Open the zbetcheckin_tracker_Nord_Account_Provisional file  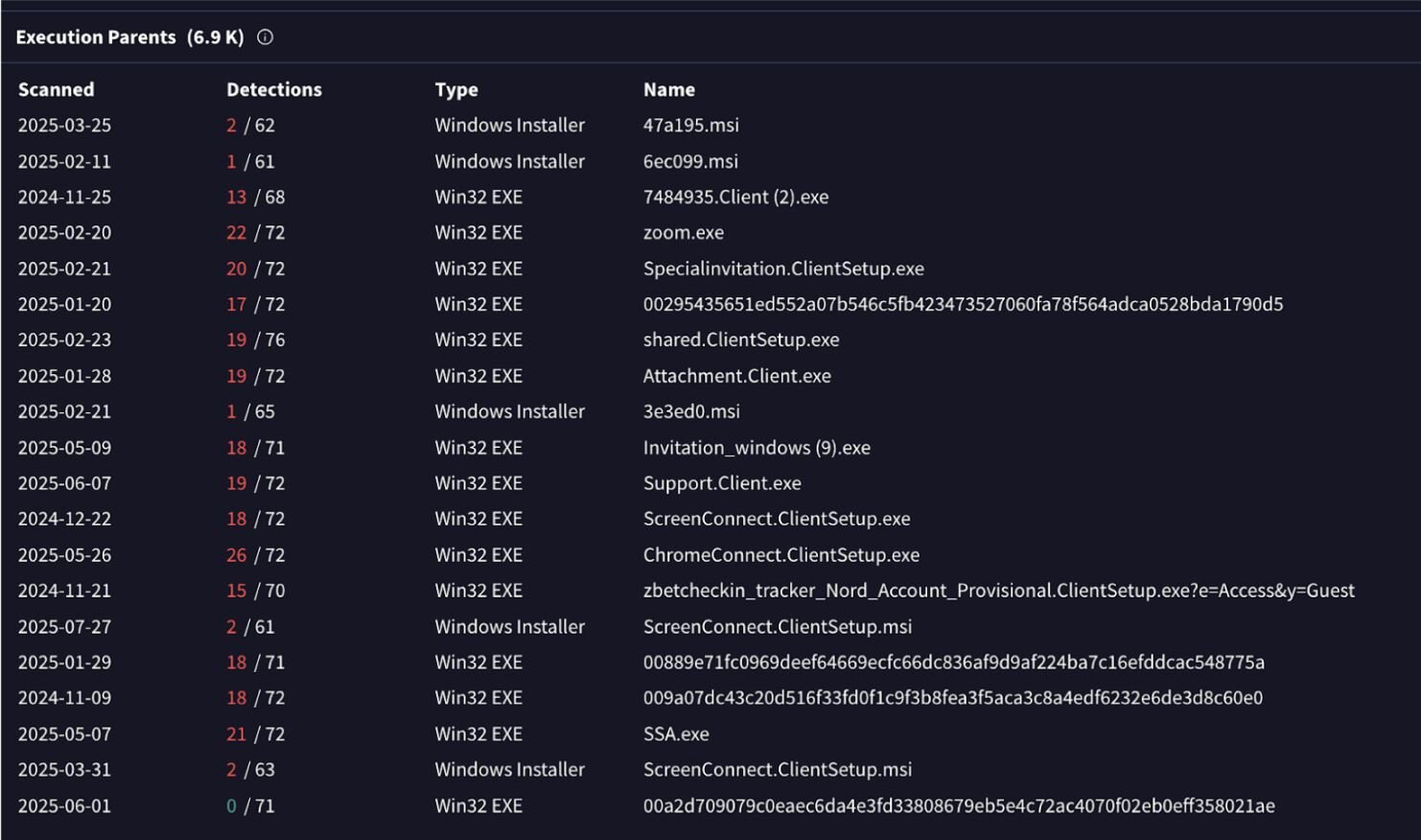[x=998, y=592]
